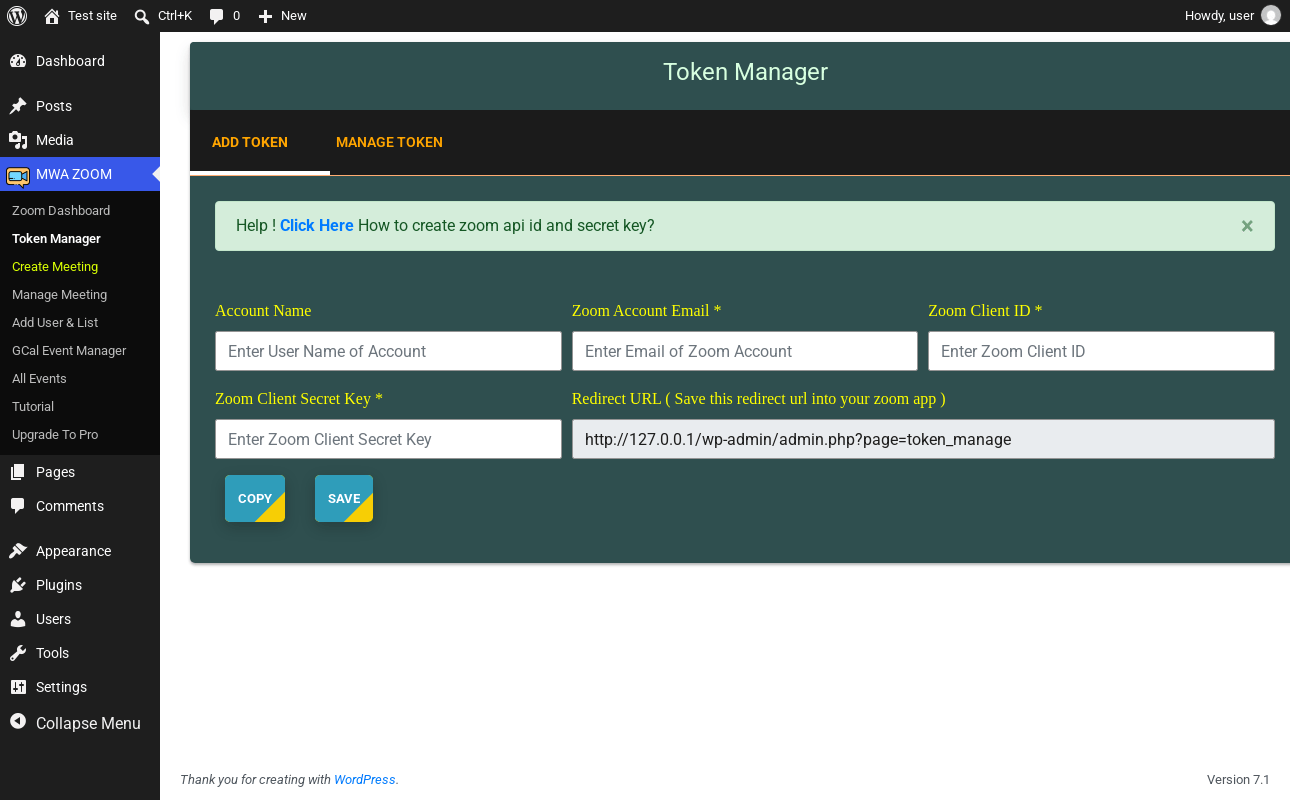Viewport: 1290px width, 800px height.
Task: Switch to the Add Token tab
Action: click(250, 142)
